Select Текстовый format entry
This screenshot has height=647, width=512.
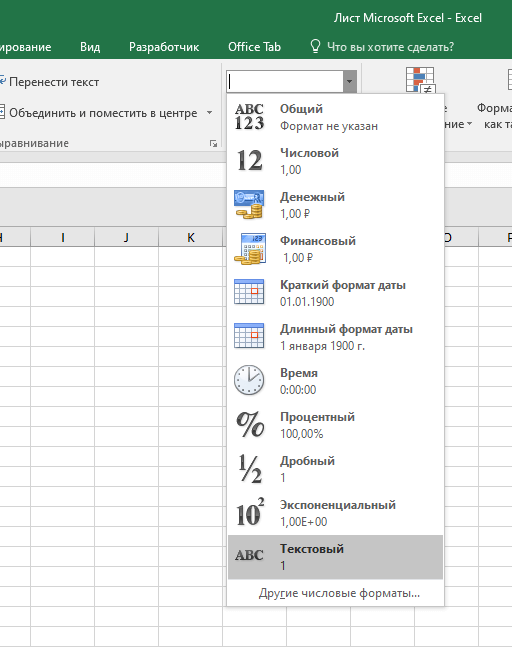(335, 557)
